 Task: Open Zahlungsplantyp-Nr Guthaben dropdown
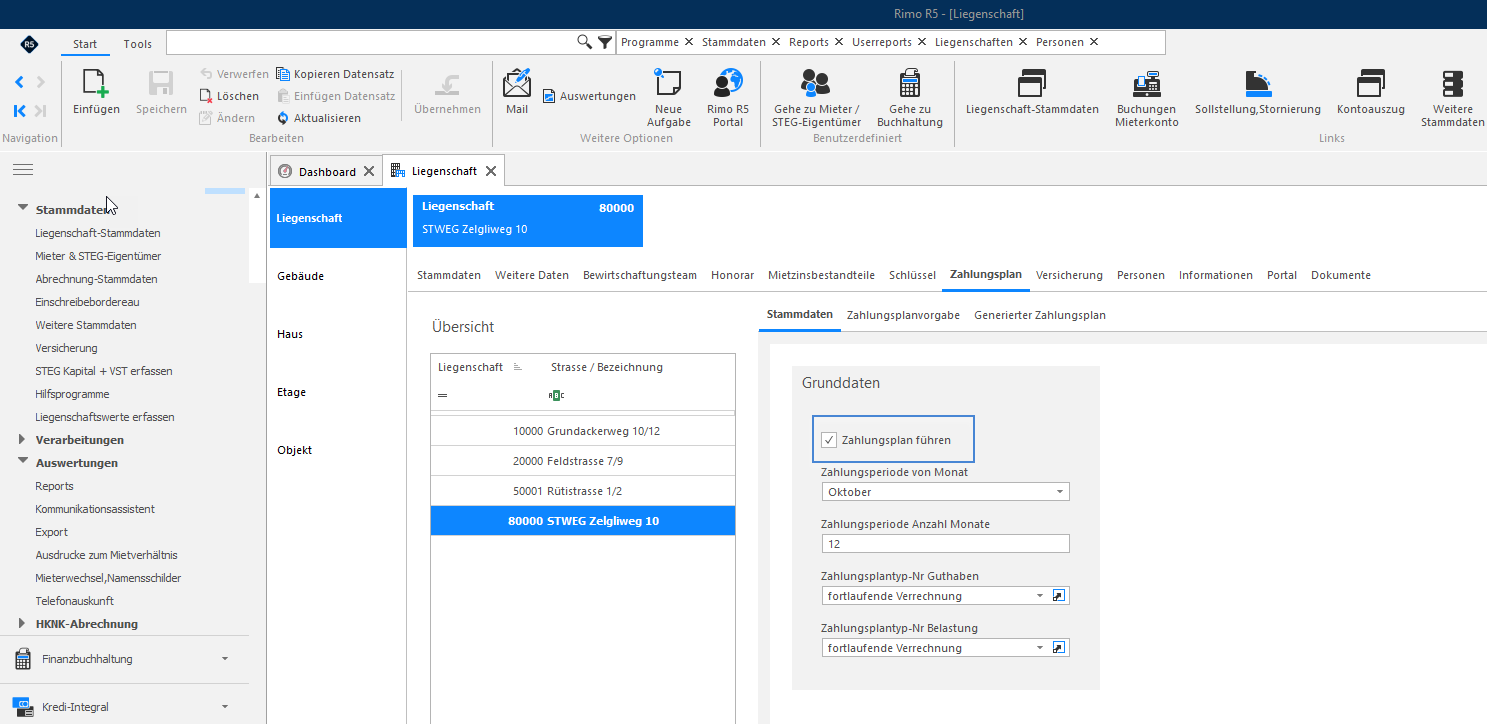coord(1040,596)
